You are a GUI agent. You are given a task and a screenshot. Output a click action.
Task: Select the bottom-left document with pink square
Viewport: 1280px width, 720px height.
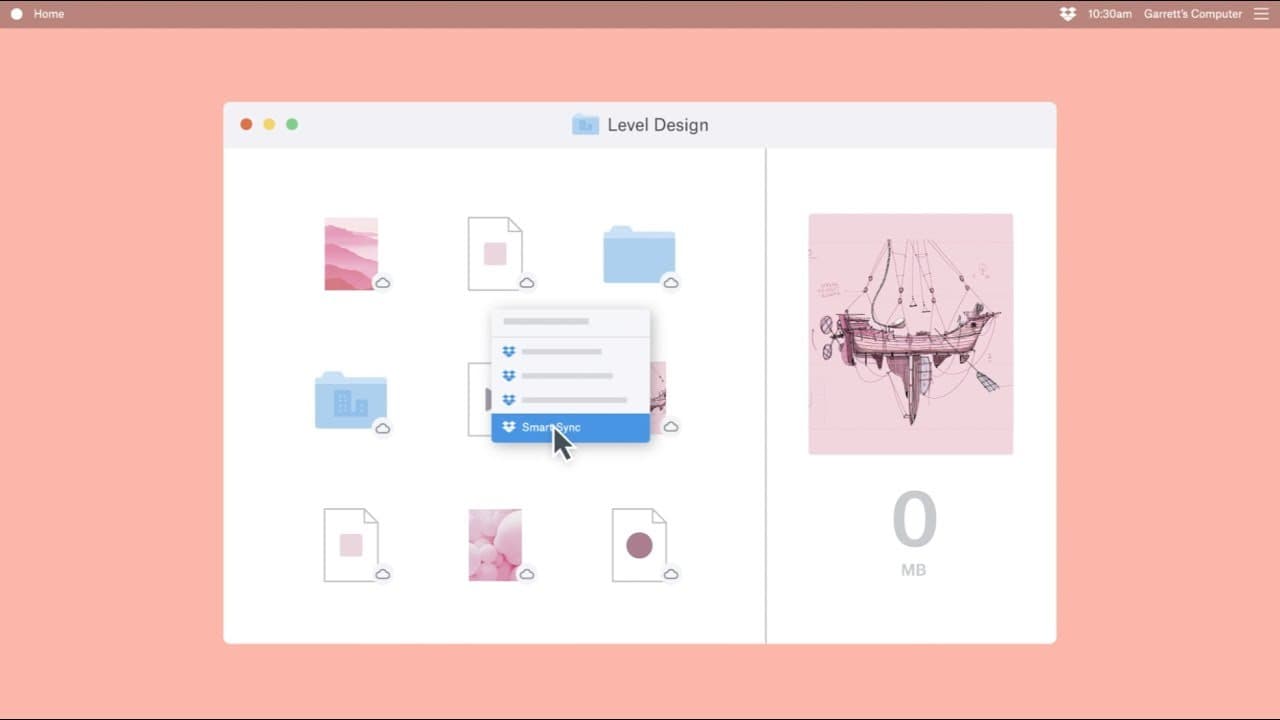tap(351, 545)
